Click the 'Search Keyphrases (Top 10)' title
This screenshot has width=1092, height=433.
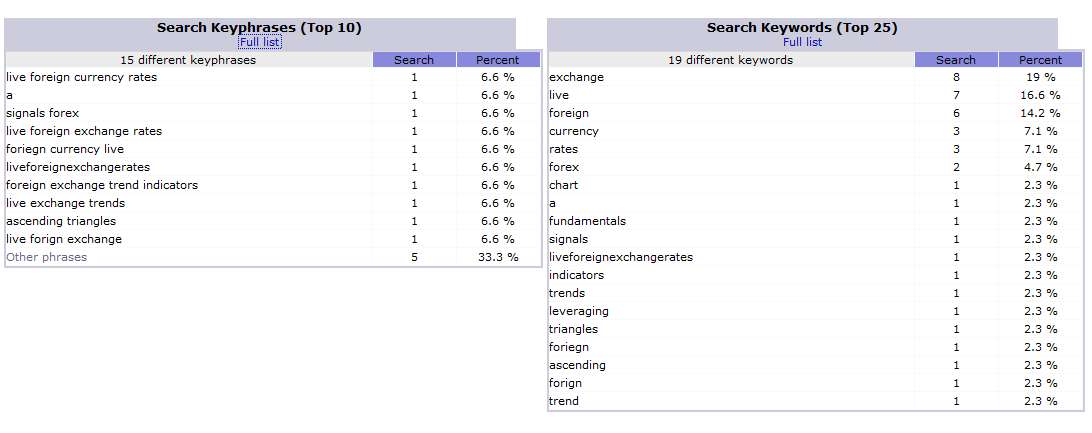[259, 28]
